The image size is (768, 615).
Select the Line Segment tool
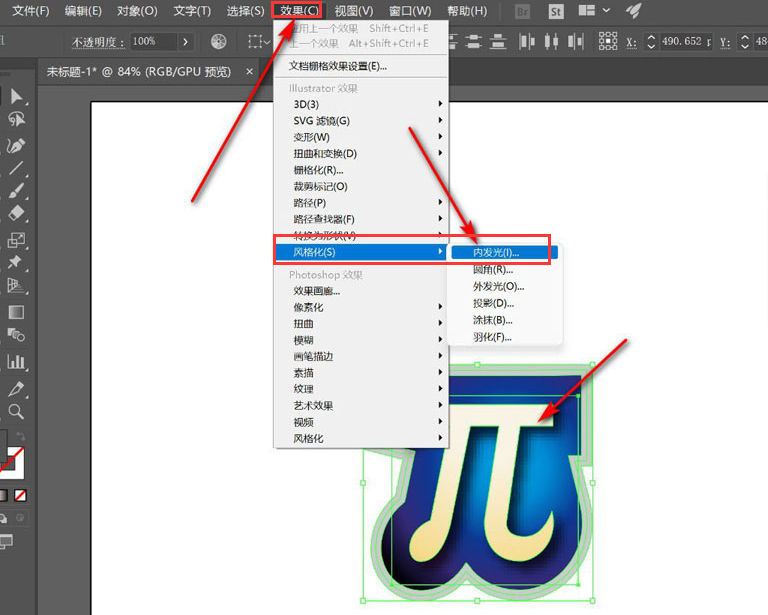16,169
